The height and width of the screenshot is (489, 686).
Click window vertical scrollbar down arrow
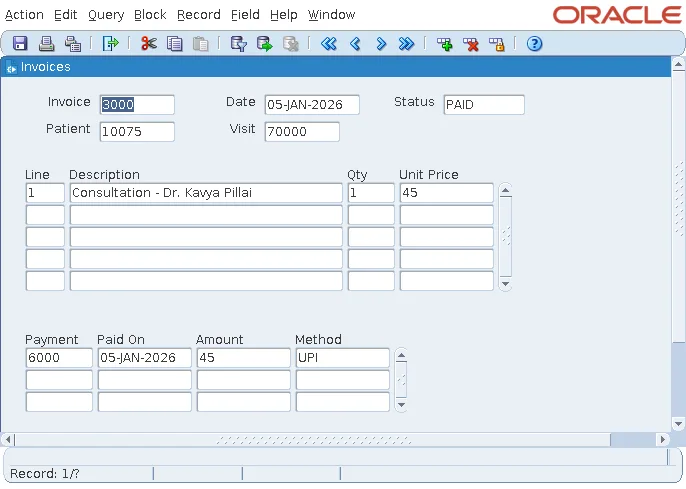[678, 423]
